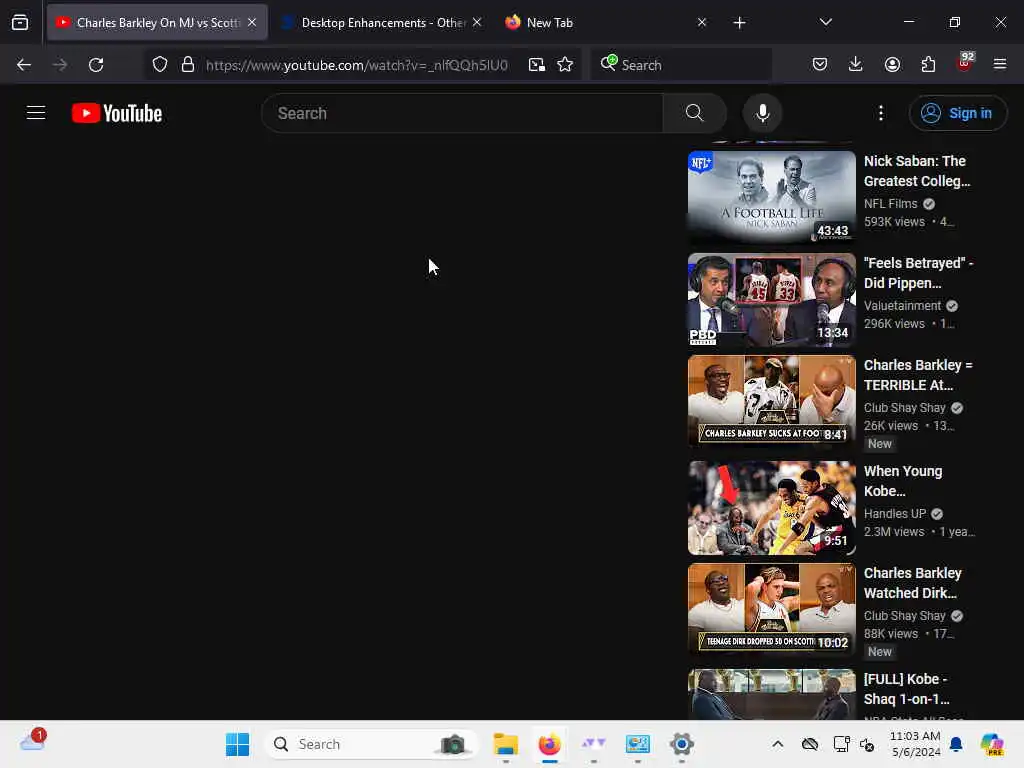Sign in to YouTube
This screenshot has height=768, width=1024.
(x=957, y=113)
